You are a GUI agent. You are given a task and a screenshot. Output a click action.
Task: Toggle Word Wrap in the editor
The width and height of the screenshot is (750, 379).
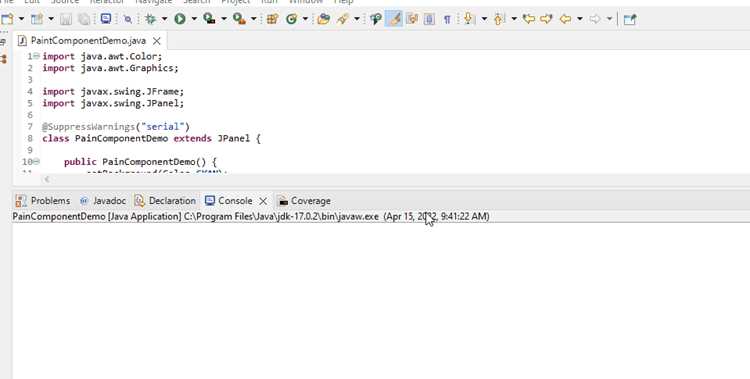(x=411, y=19)
